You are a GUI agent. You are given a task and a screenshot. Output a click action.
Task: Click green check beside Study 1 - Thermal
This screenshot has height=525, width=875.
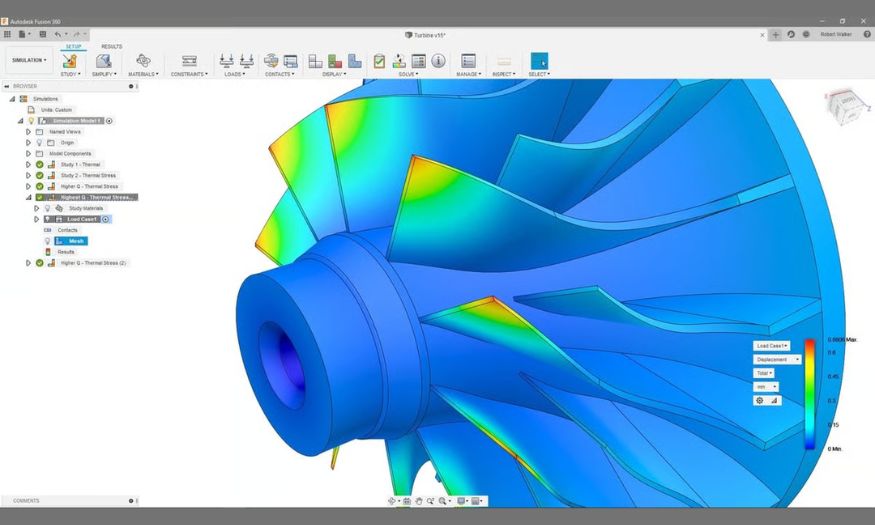[x=40, y=165]
